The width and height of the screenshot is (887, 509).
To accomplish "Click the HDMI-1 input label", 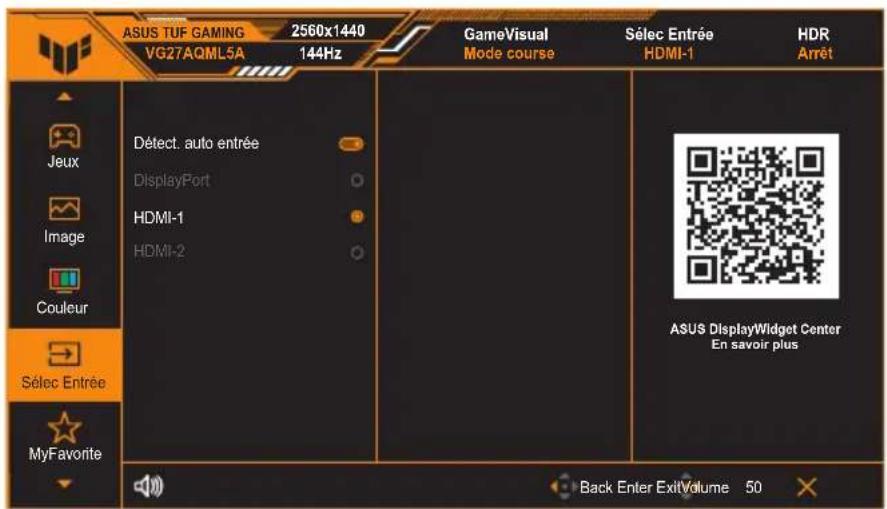I will 158,218.
